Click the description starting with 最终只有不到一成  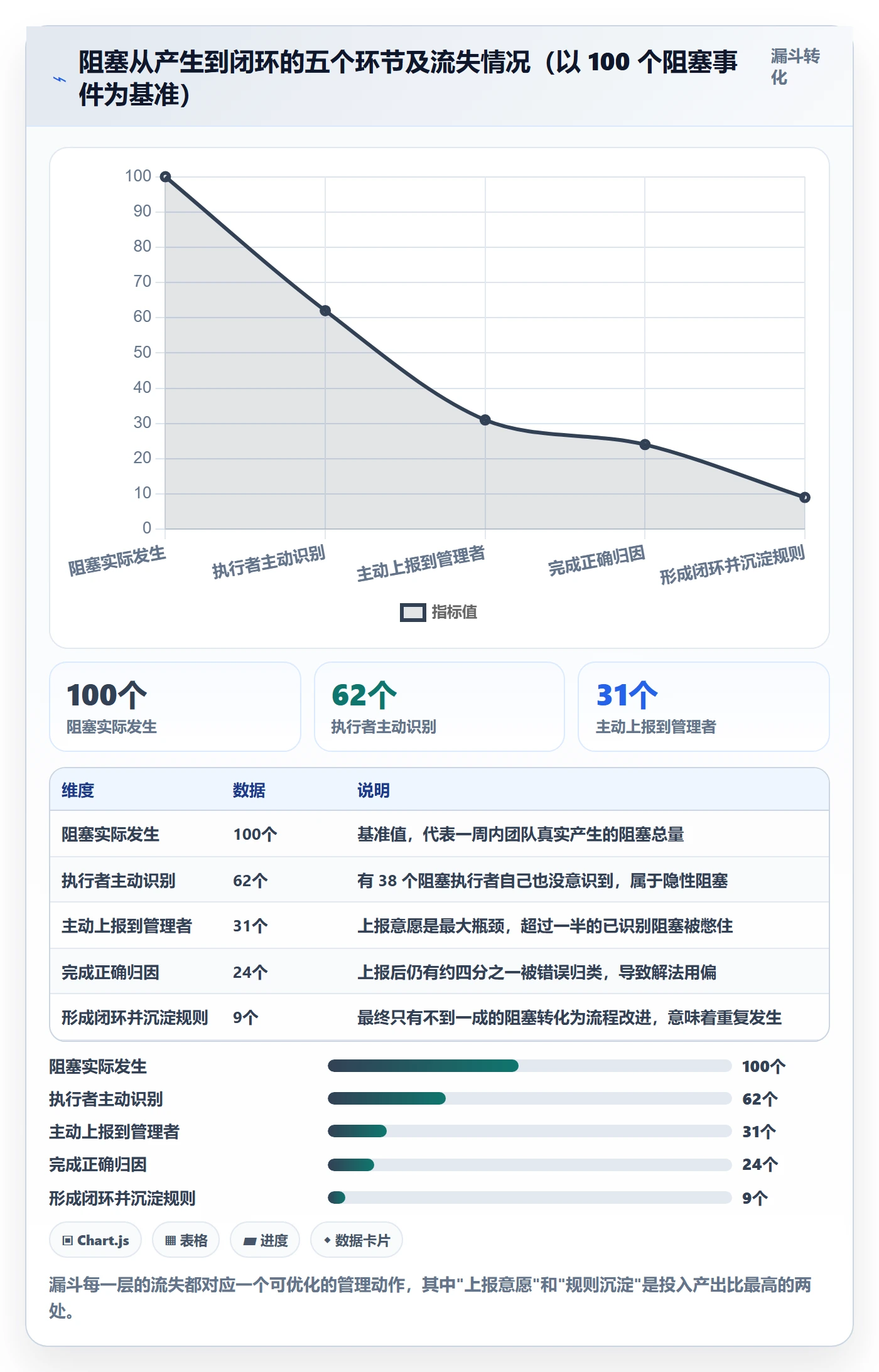[569, 1017]
